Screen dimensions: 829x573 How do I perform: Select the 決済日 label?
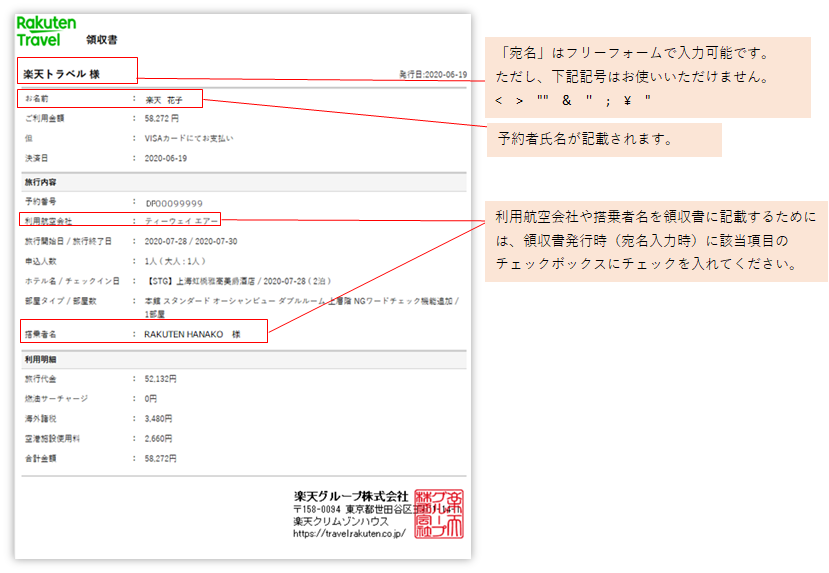point(36,158)
